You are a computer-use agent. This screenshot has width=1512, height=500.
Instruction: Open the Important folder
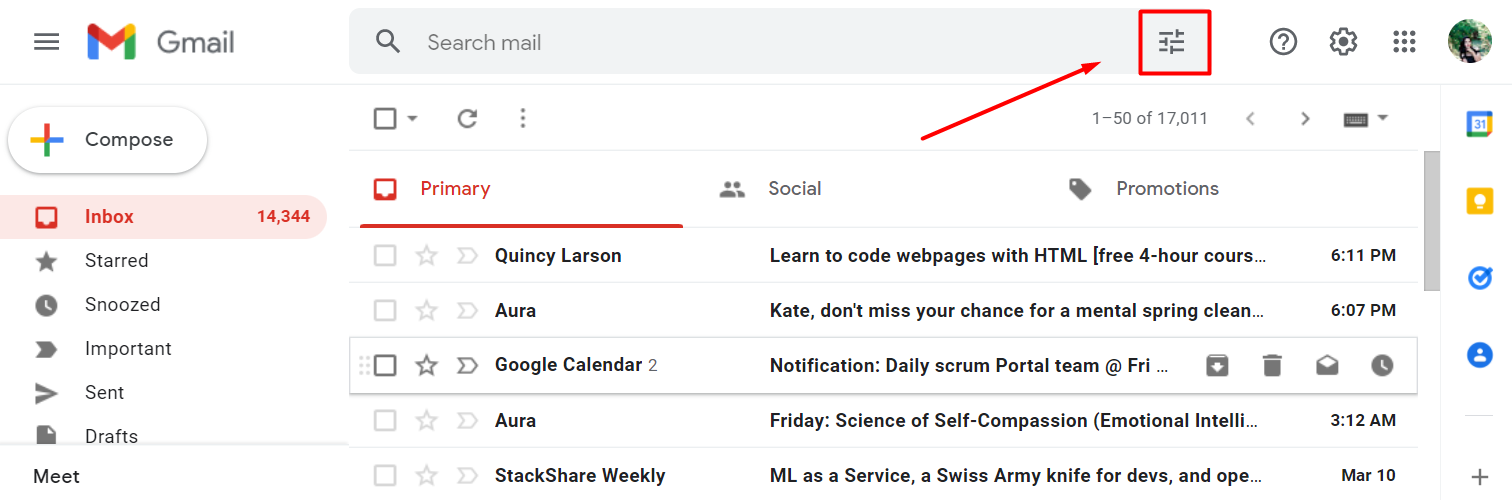pyautogui.click(x=164, y=349)
